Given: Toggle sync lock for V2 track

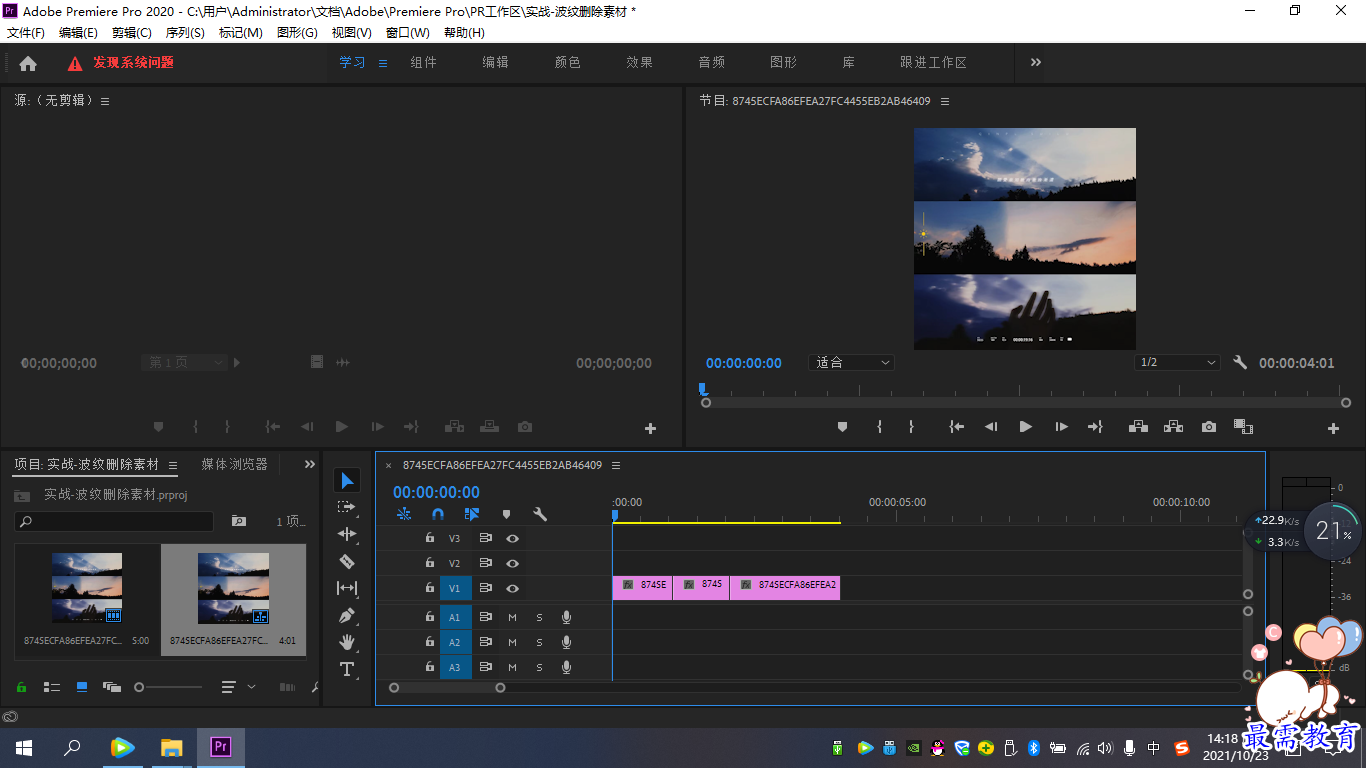Looking at the screenshot, I should (x=485, y=564).
